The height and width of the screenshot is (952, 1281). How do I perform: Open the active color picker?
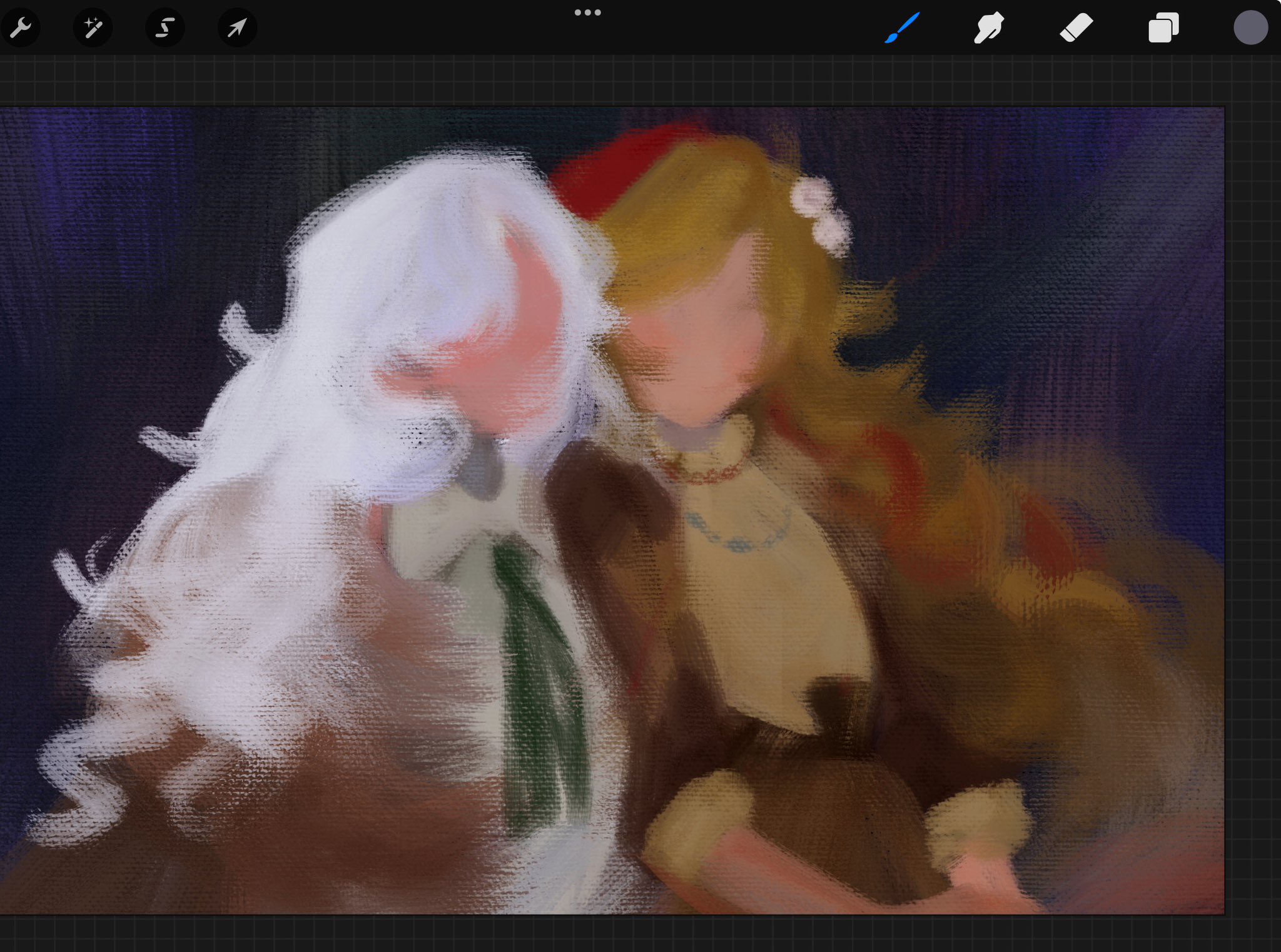point(1250,28)
